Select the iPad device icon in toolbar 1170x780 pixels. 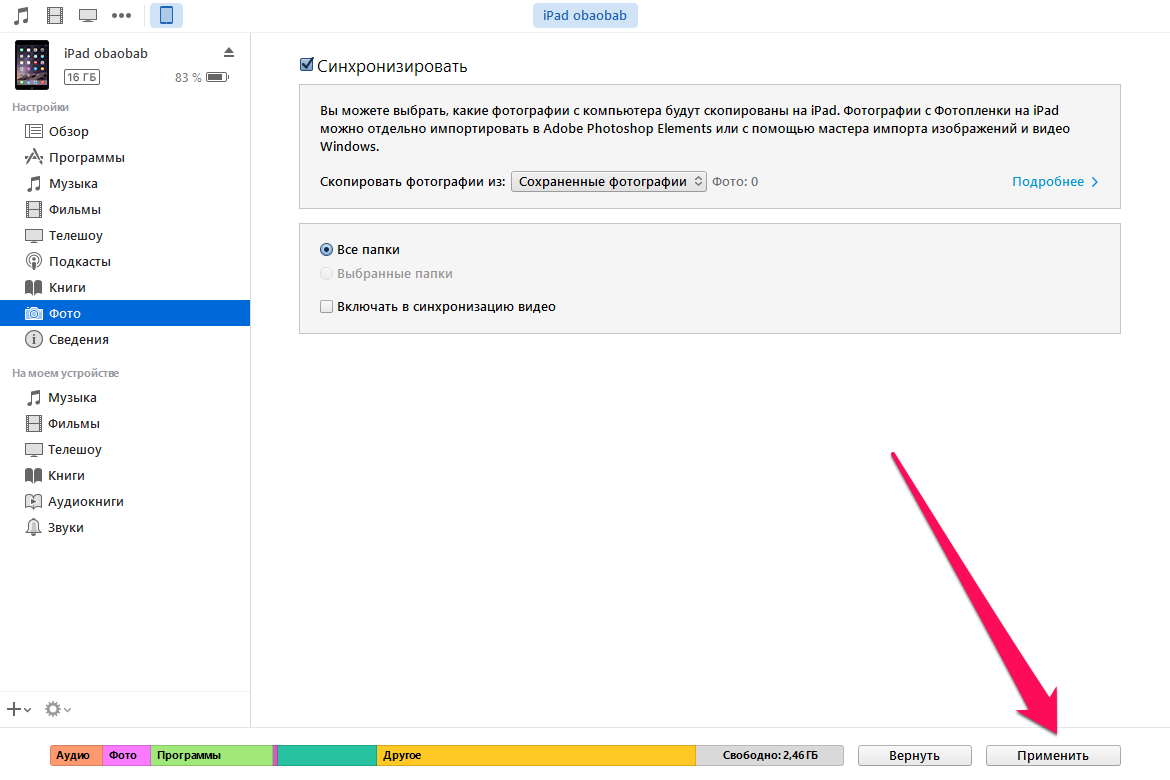tap(166, 15)
